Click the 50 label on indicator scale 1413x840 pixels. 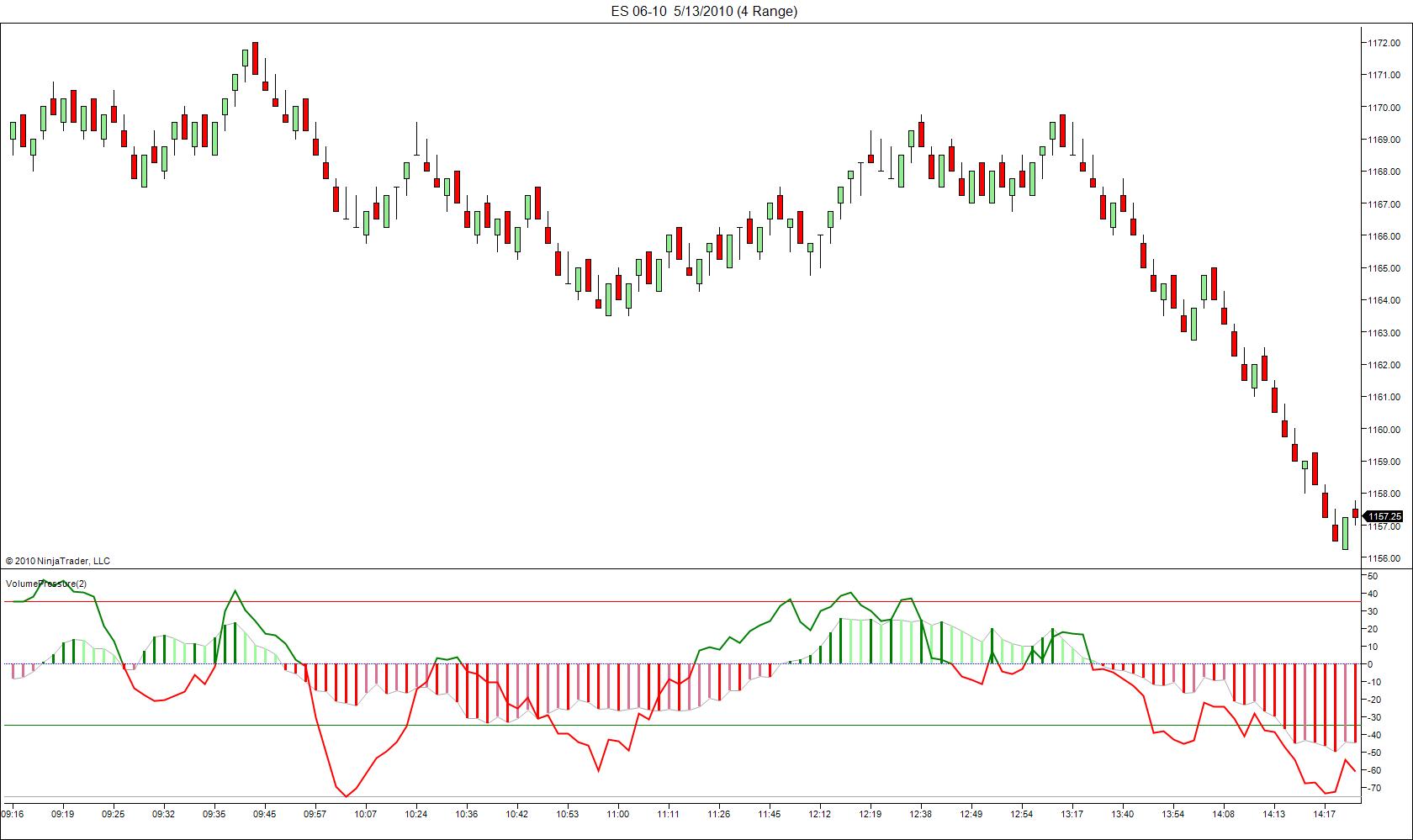(x=1373, y=577)
